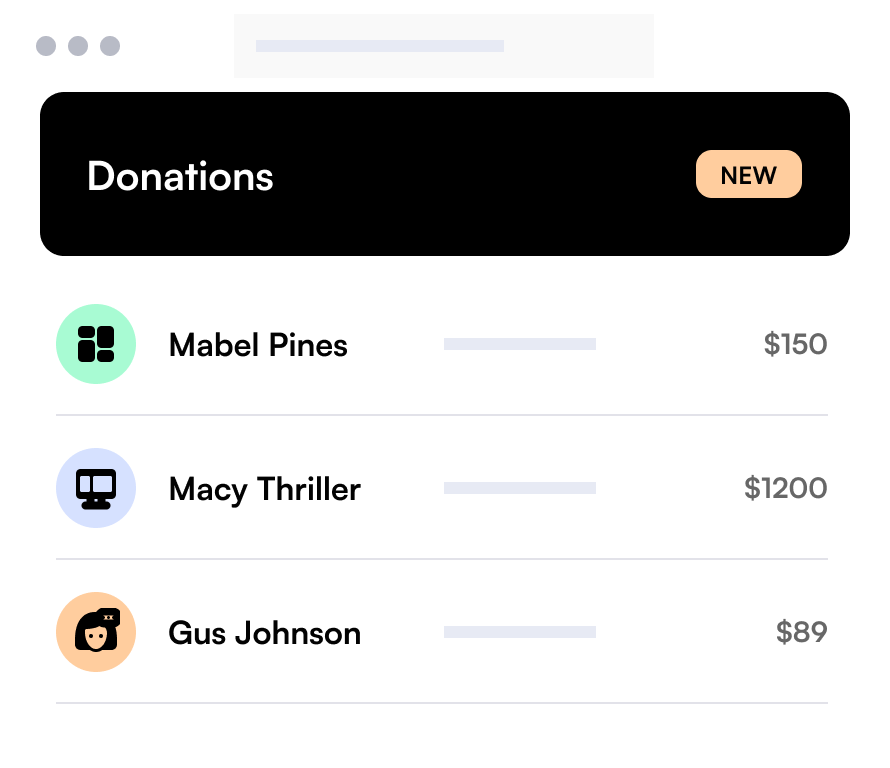Click the NEW badge button
The image size is (890, 768).
749,174
